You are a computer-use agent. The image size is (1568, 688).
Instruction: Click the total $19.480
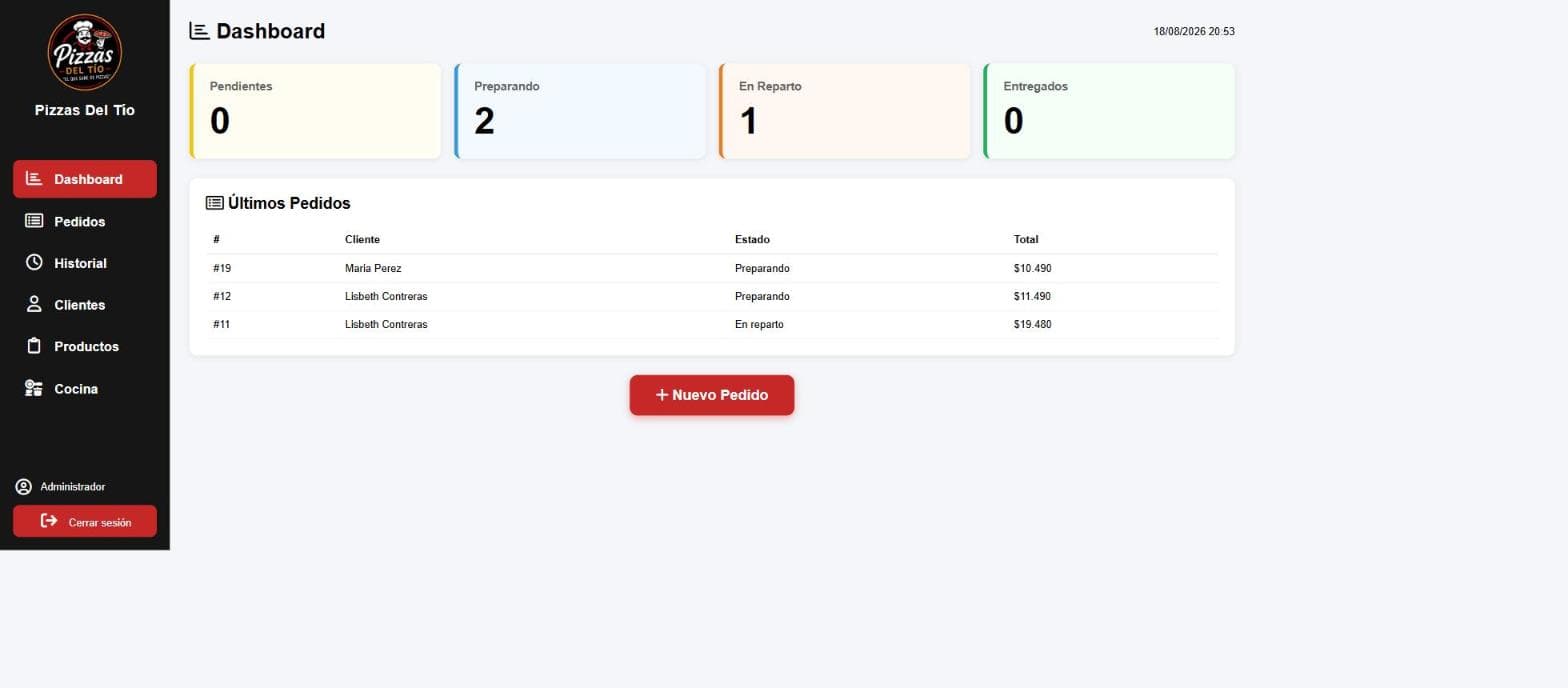[x=1032, y=324]
